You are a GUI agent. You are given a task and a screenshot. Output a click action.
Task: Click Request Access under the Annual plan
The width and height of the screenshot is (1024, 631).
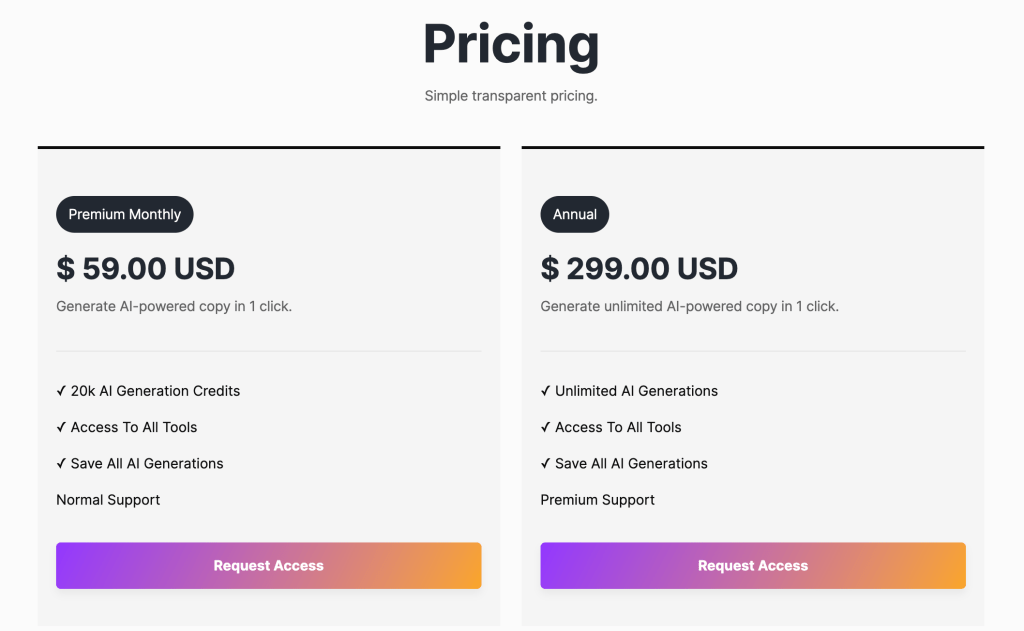752,566
